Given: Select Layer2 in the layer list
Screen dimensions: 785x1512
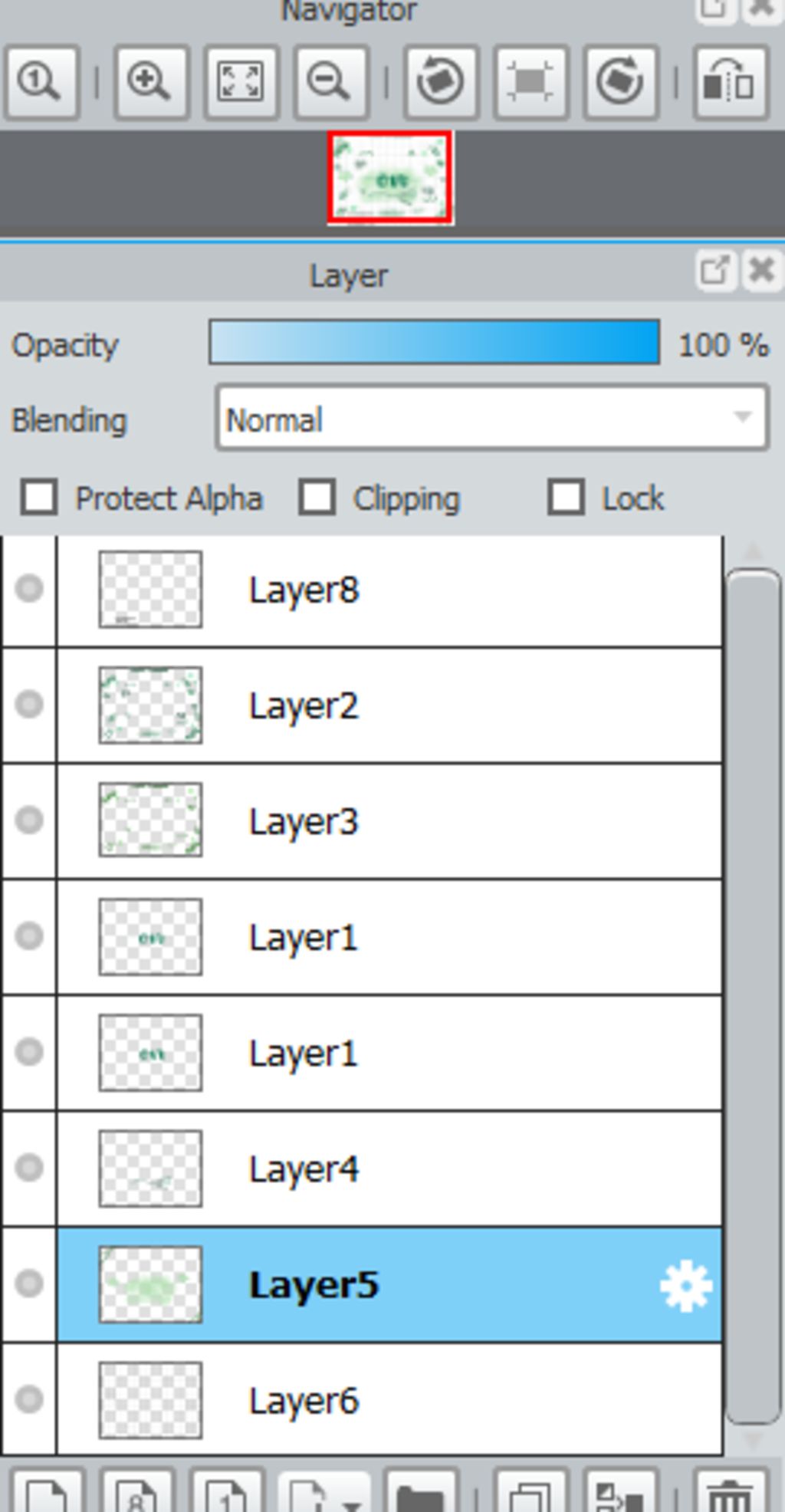Looking at the screenshot, I should pos(389,705).
